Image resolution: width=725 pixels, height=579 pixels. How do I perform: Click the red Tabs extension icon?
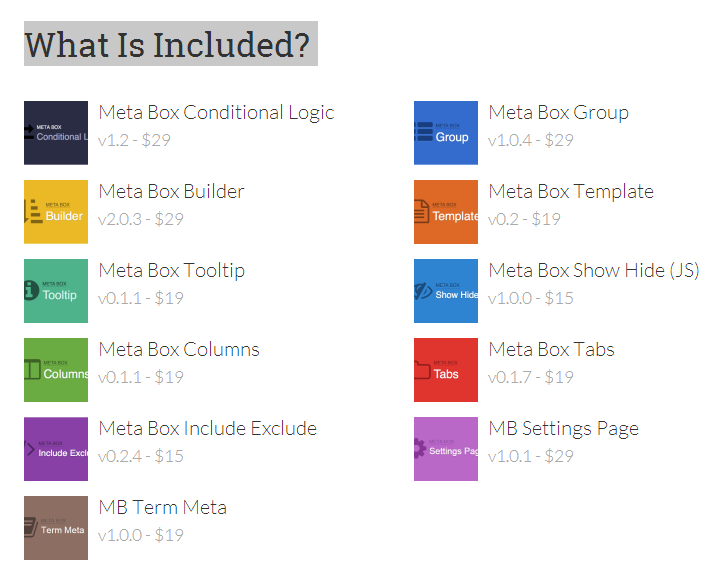(x=446, y=370)
